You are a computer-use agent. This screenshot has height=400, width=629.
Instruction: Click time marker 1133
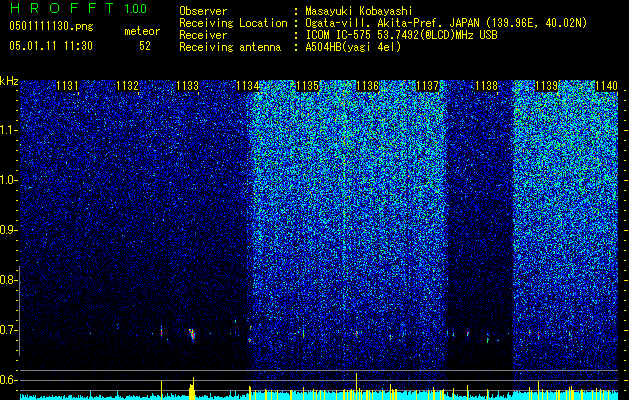click(187, 86)
